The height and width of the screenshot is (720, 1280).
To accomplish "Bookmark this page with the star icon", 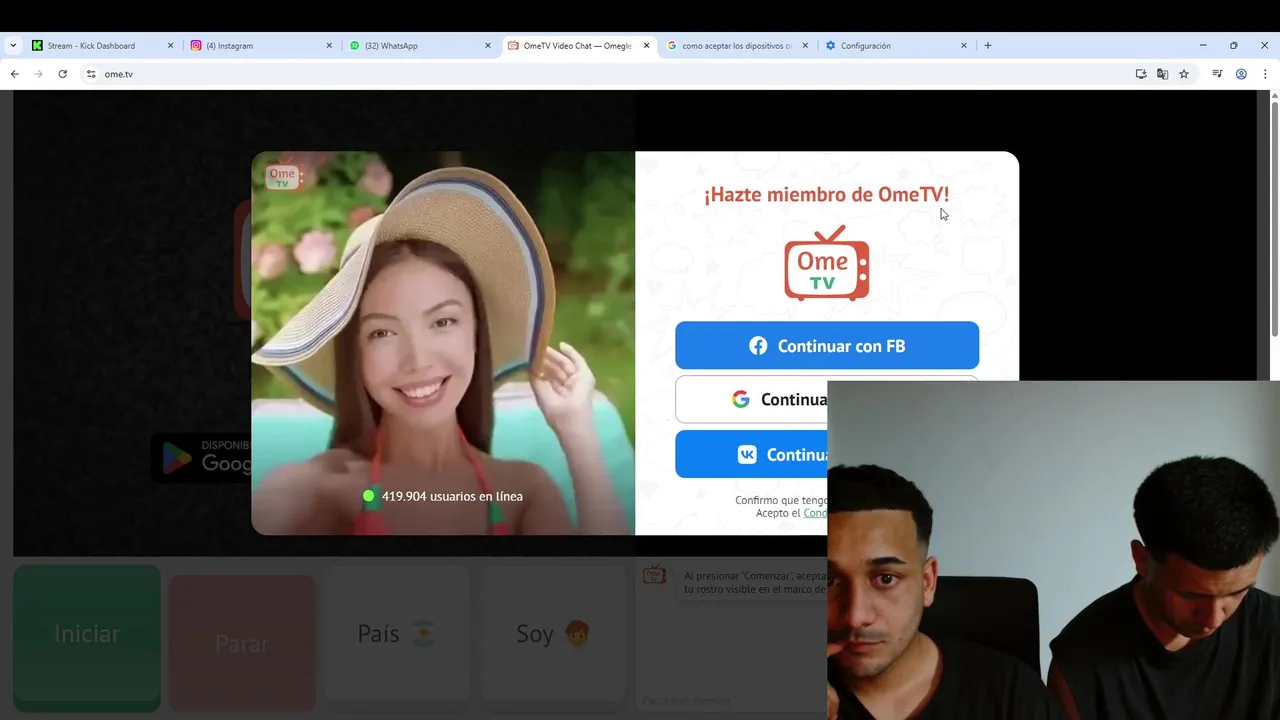I will coord(1184,74).
